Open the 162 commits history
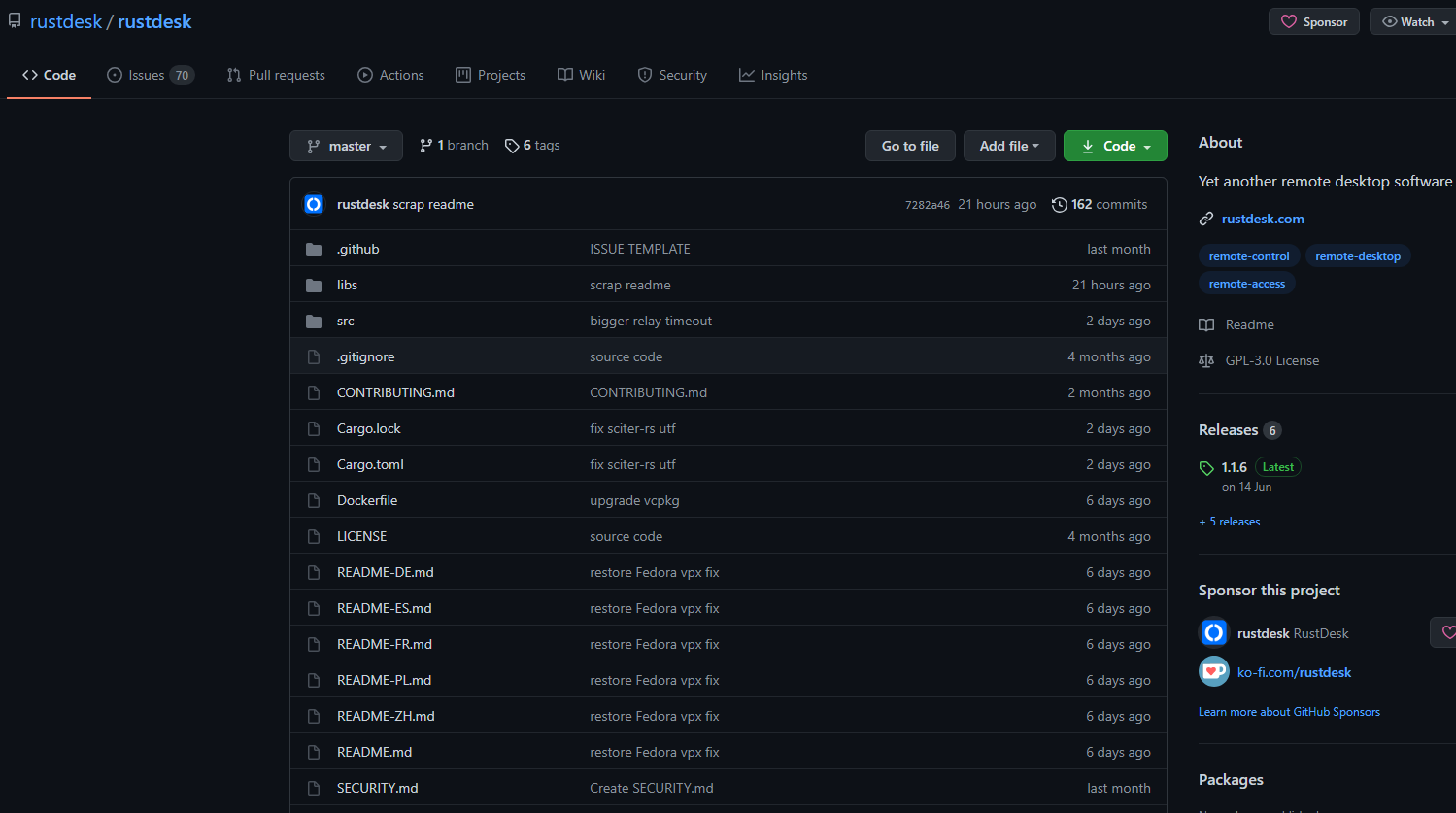 click(1100, 204)
